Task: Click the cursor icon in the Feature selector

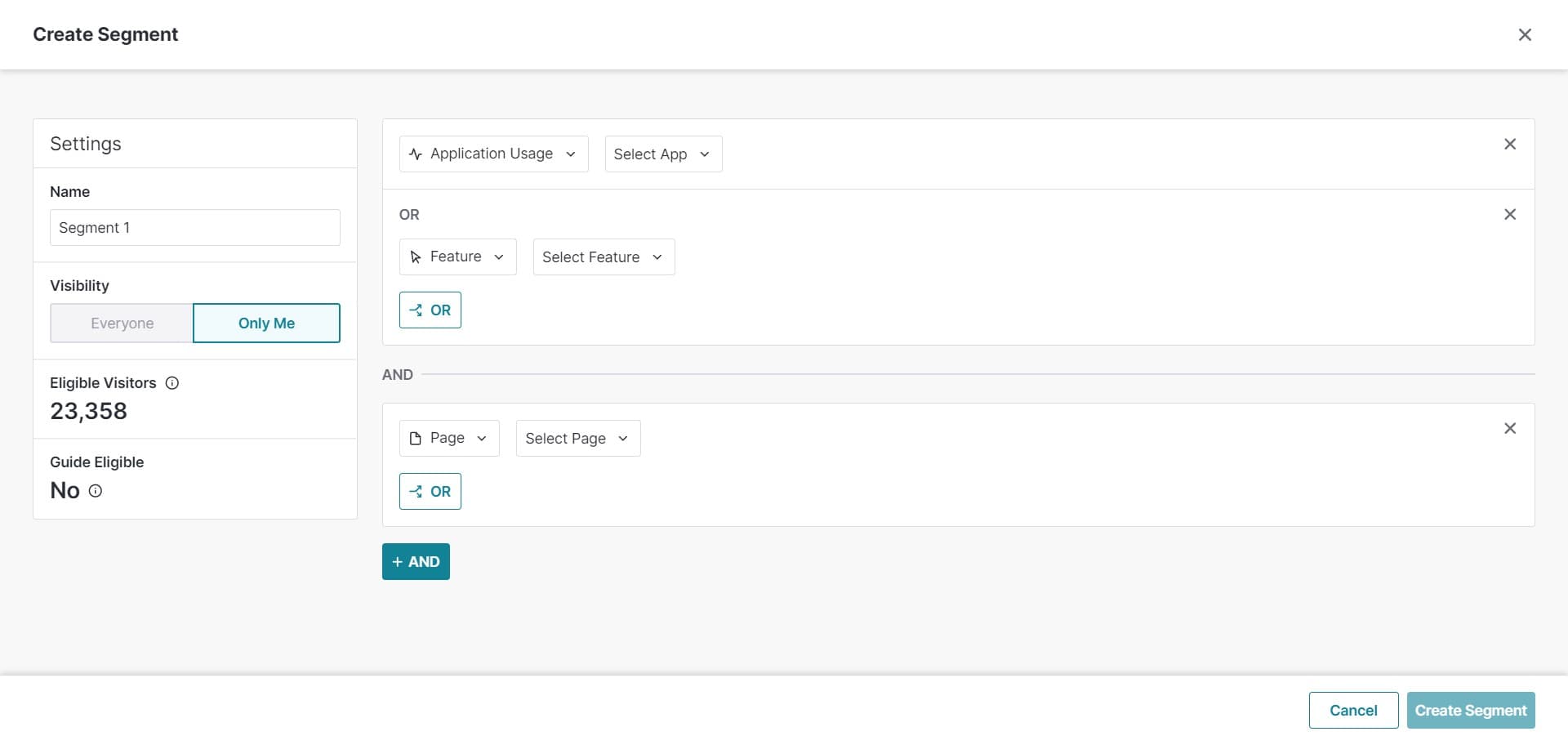Action: [x=416, y=257]
